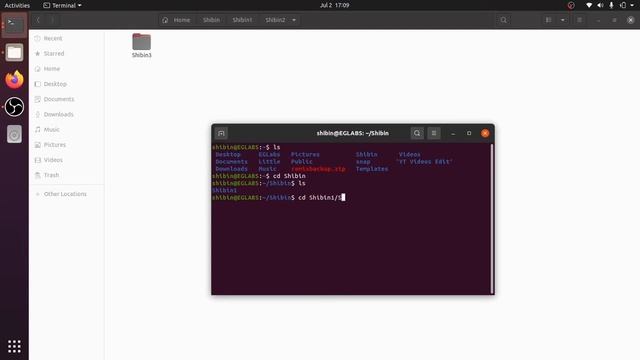
Task: Open the Files view options dropdown arrow
Action: click(x=563, y=20)
